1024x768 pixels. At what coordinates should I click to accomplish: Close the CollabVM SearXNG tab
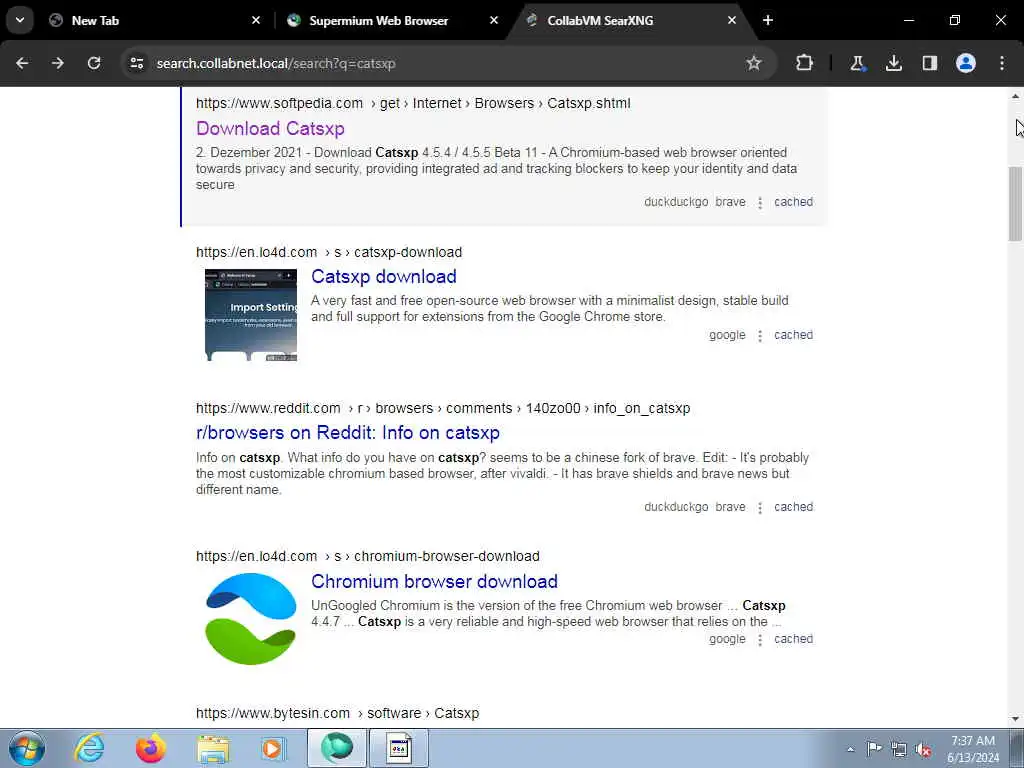[x=732, y=20]
